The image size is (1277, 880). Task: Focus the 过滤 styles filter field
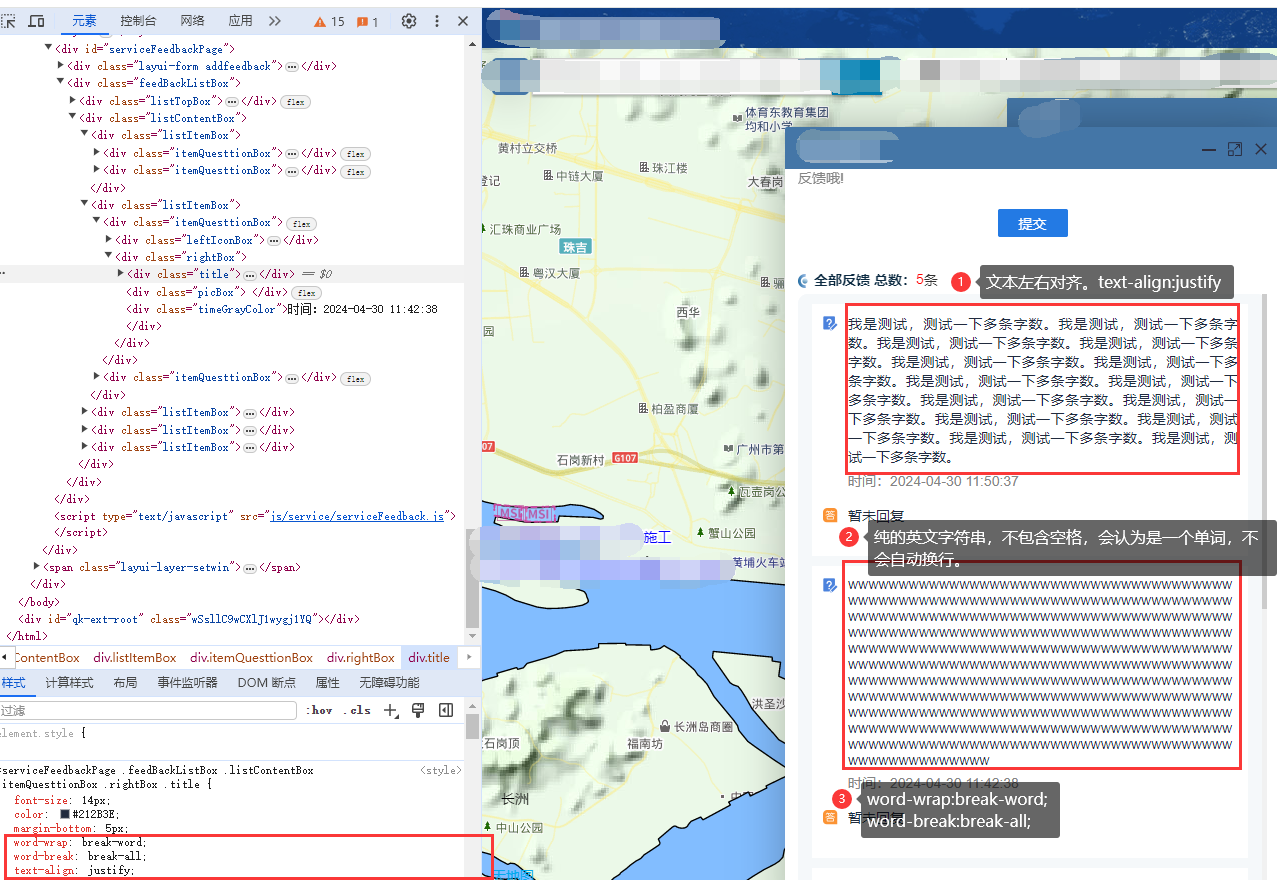(150, 710)
